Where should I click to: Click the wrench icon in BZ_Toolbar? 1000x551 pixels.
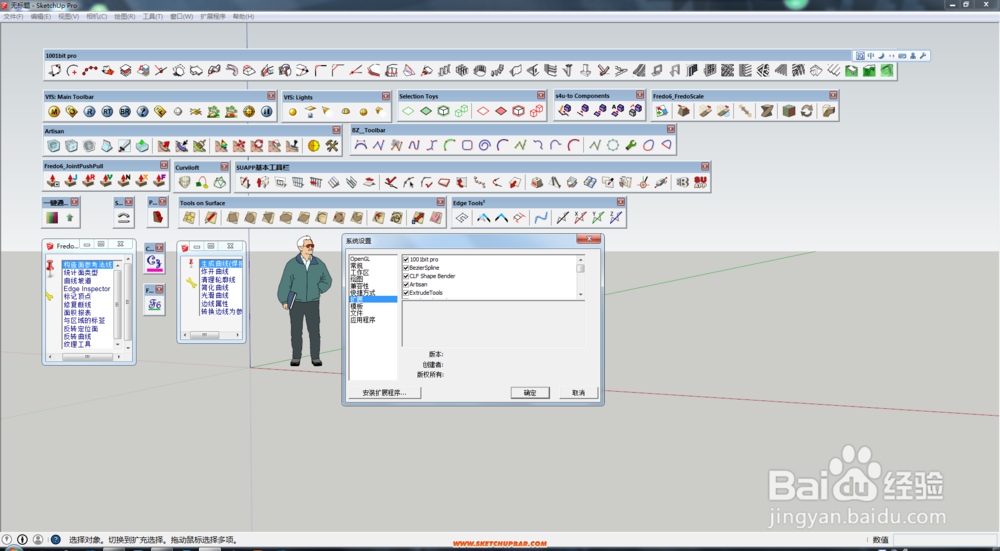click(x=631, y=145)
